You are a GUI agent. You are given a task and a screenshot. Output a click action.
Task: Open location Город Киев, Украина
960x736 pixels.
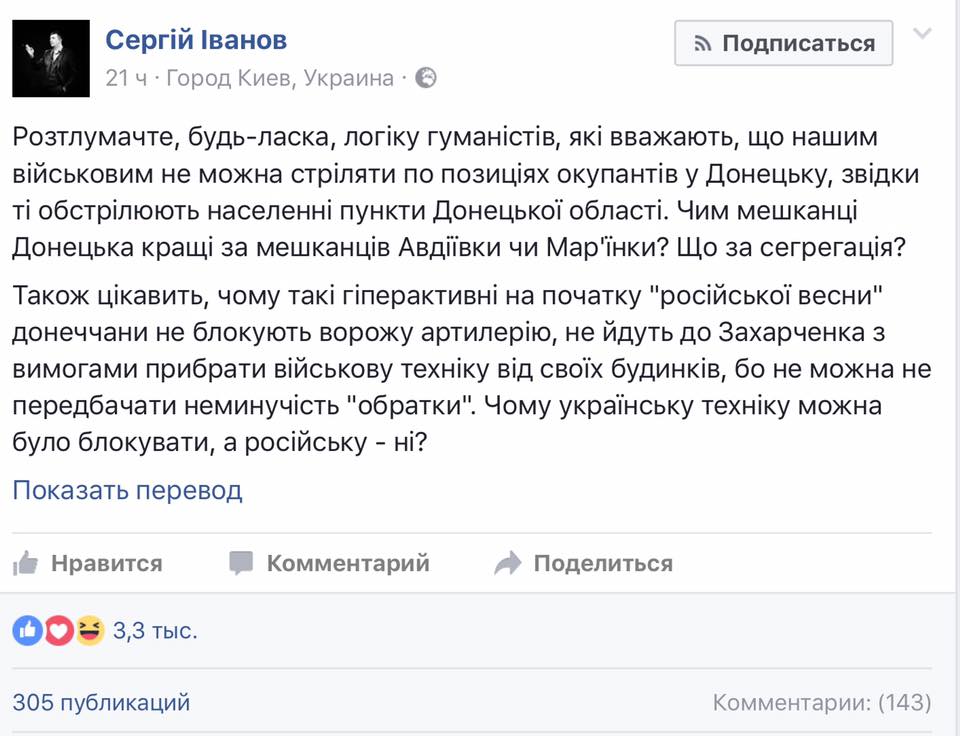pyautogui.click(x=280, y=78)
